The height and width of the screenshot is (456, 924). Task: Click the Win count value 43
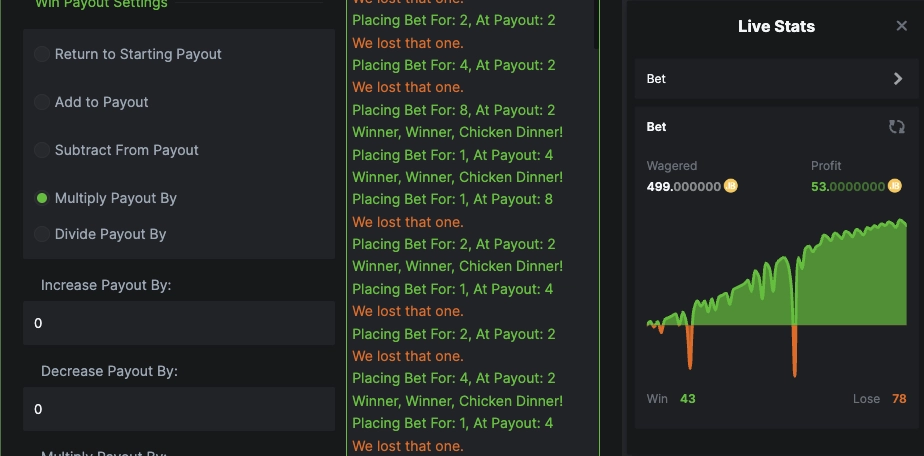pos(688,399)
